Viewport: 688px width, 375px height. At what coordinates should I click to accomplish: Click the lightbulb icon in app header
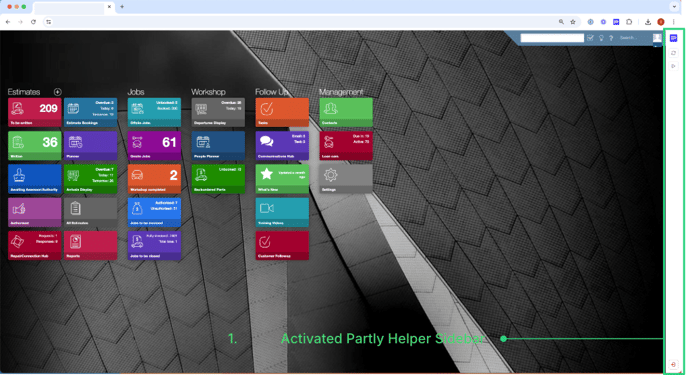click(602, 38)
